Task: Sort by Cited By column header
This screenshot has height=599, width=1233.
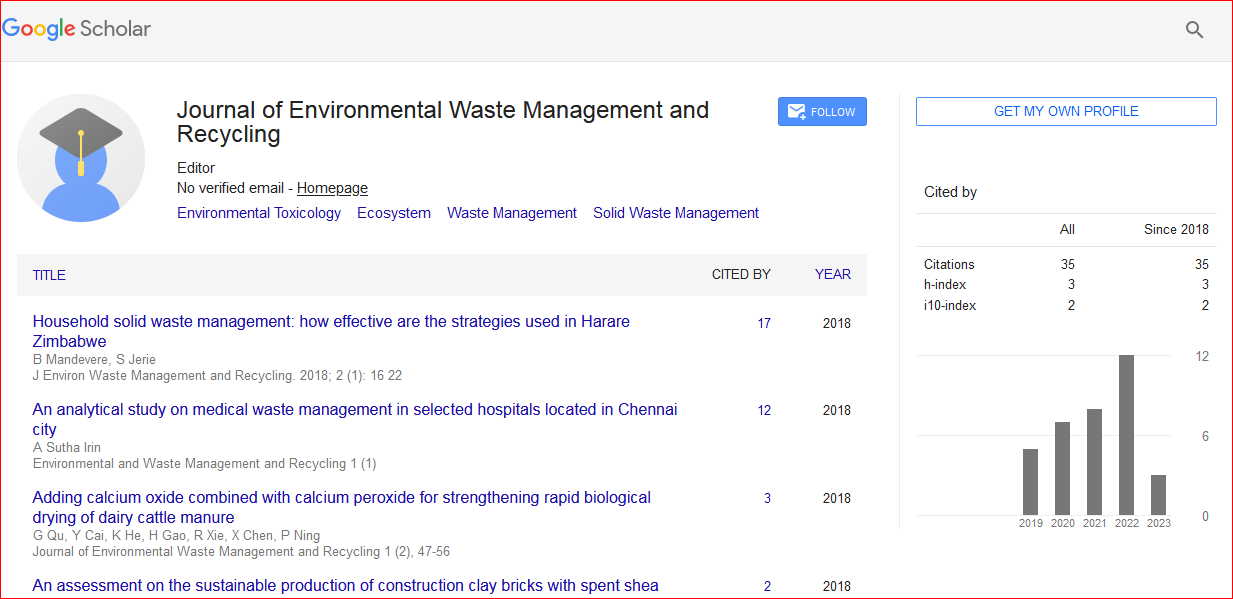Action: point(741,274)
